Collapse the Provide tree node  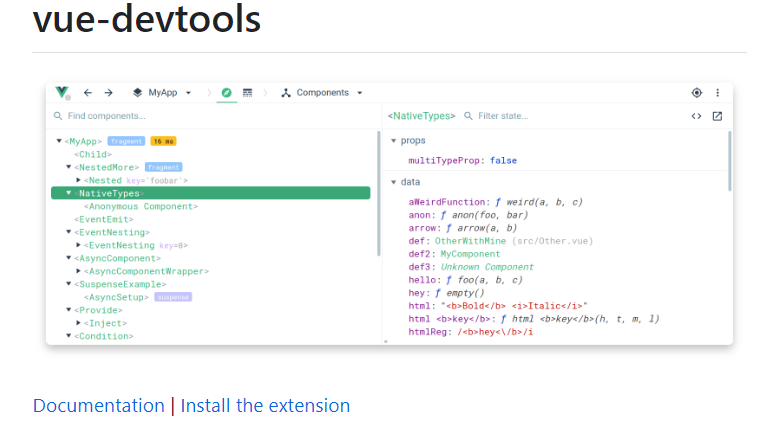(69, 310)
